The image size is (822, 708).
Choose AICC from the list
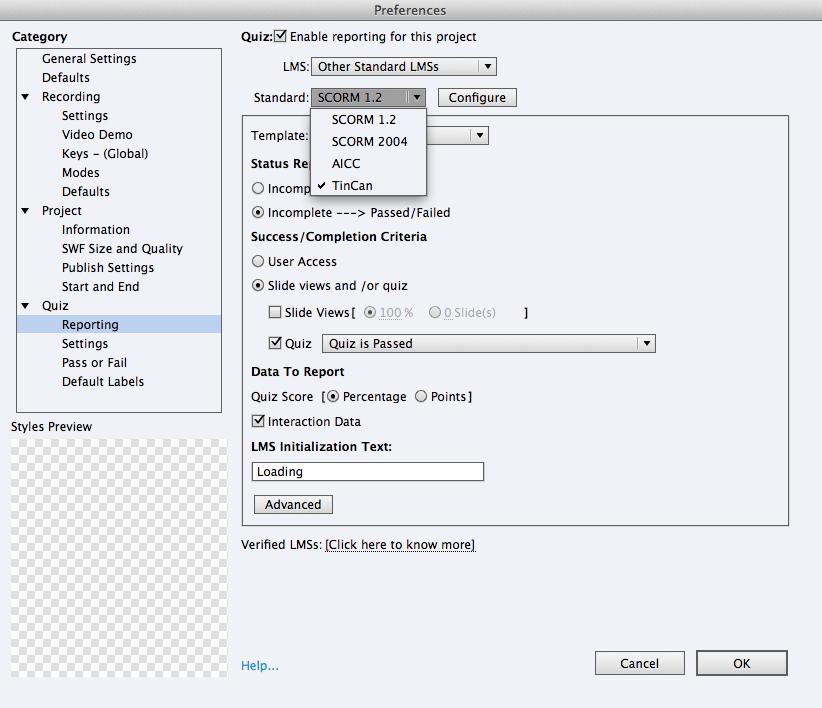(x=346, y=164)
